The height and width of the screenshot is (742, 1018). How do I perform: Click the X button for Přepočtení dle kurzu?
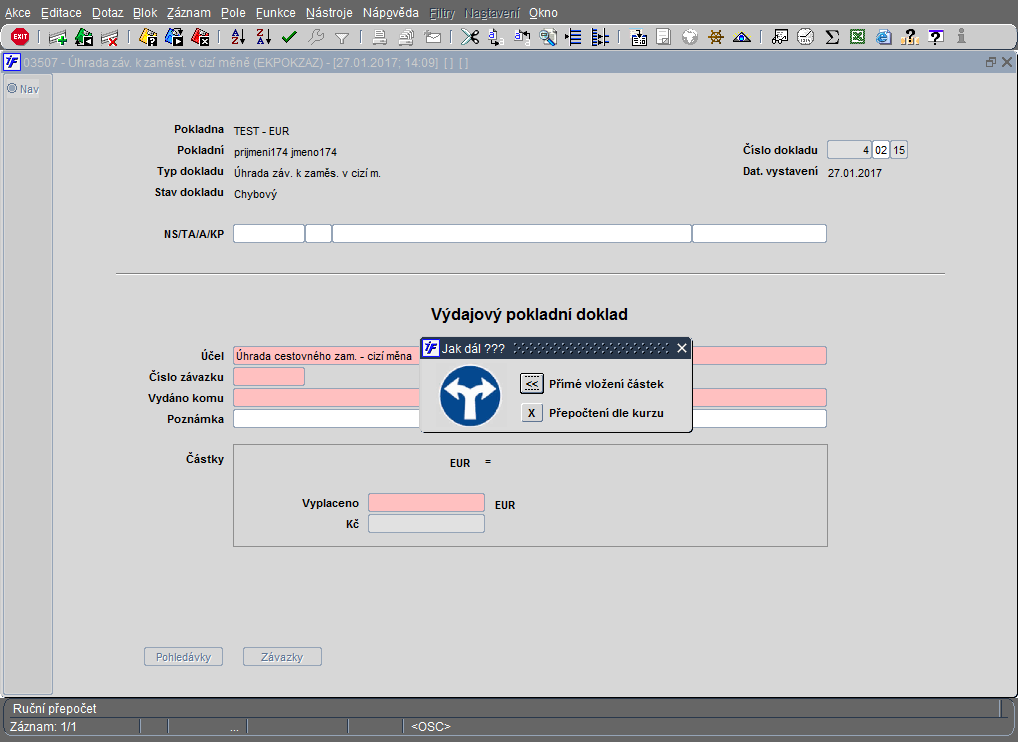[532, 413]
